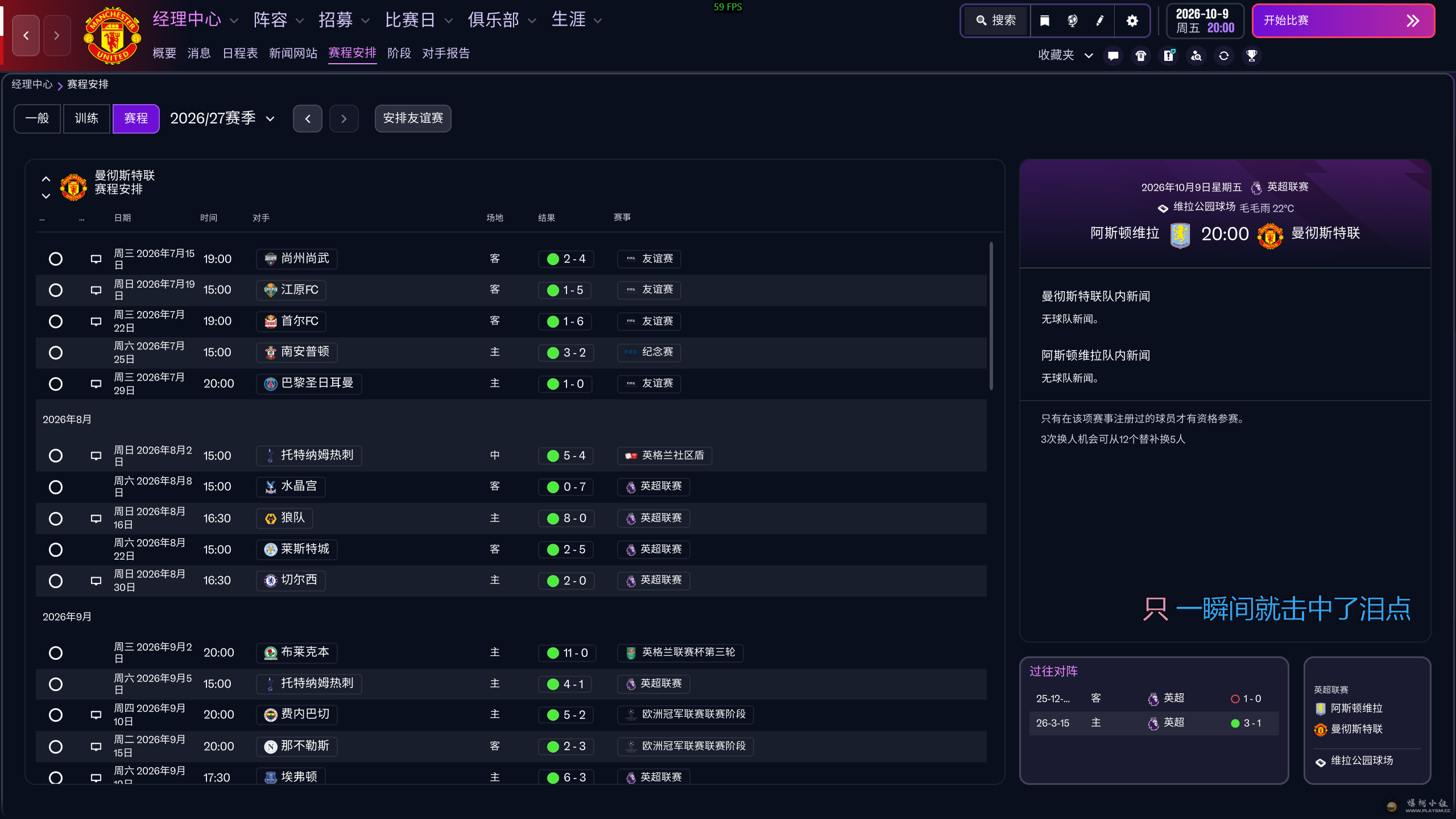Viewport: 1456px width, 819px height.
Task: Click the TV broadcast icon in 尚州尚武 row
Action: click(x=96, y=259)
